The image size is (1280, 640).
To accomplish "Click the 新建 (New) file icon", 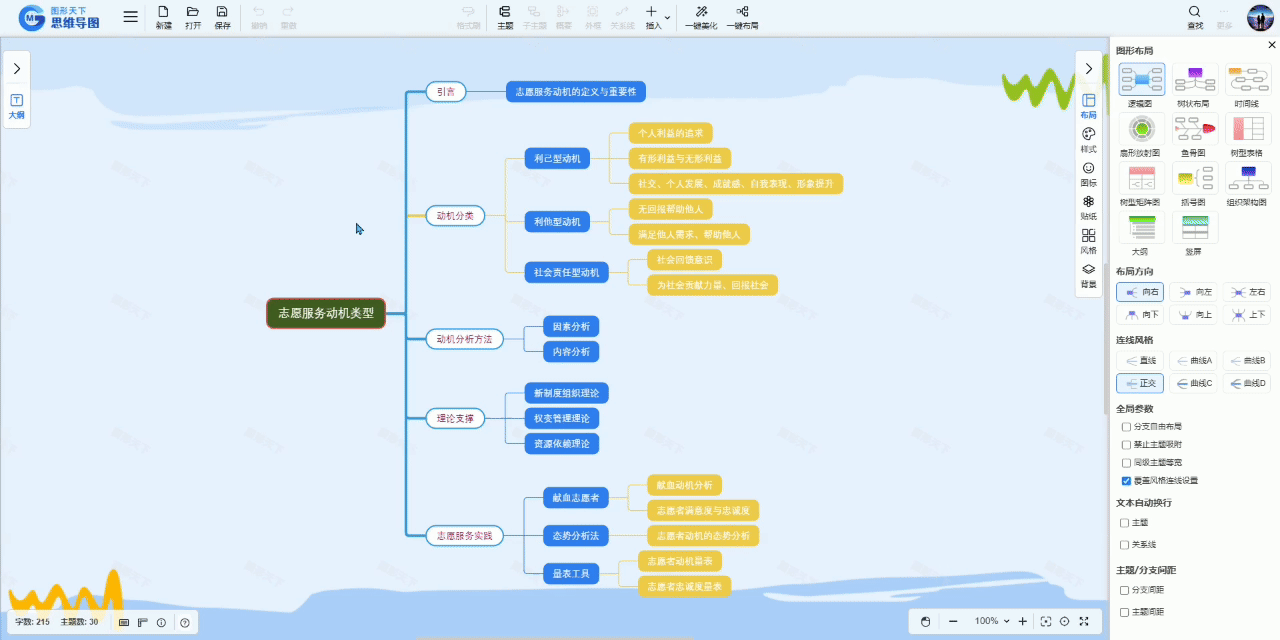I will [x=164, y=13].
